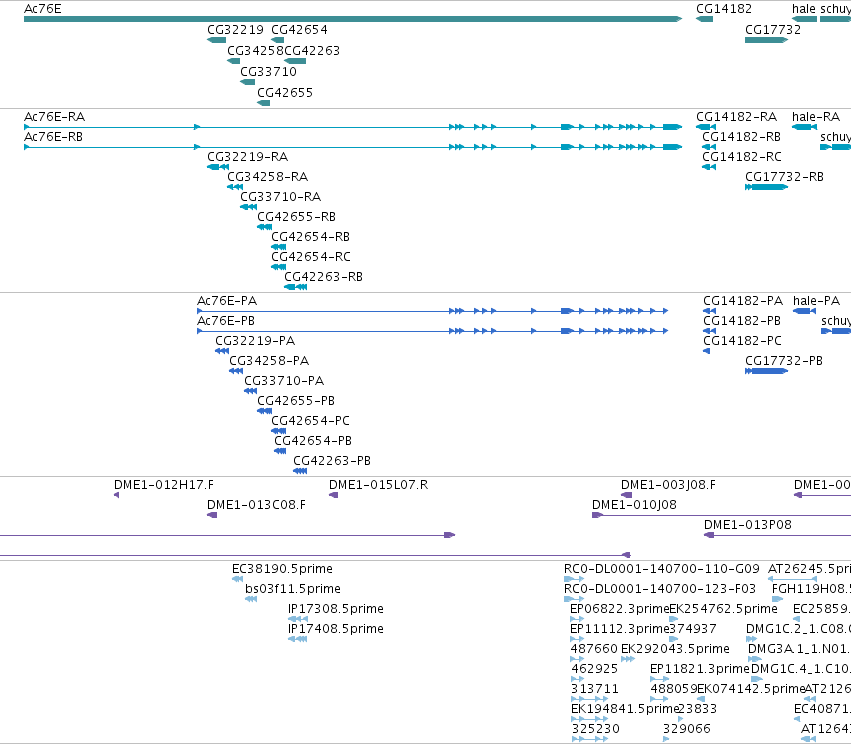Viewport: 851px width, 744px height.
Task: Open the hale-PA protein label
Action: [816, 301]
